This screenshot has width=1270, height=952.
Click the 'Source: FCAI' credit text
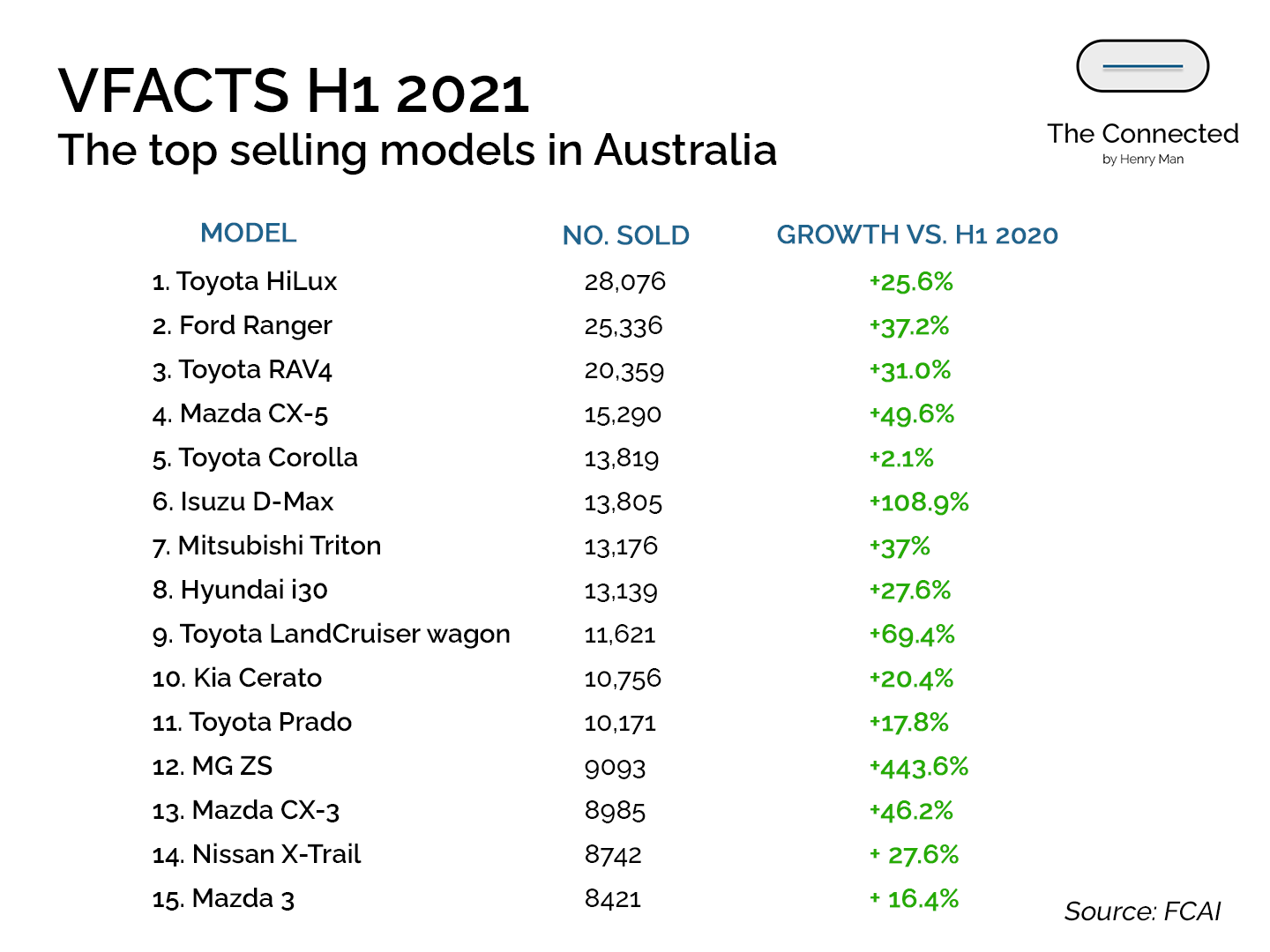(x=1142, y=911)
